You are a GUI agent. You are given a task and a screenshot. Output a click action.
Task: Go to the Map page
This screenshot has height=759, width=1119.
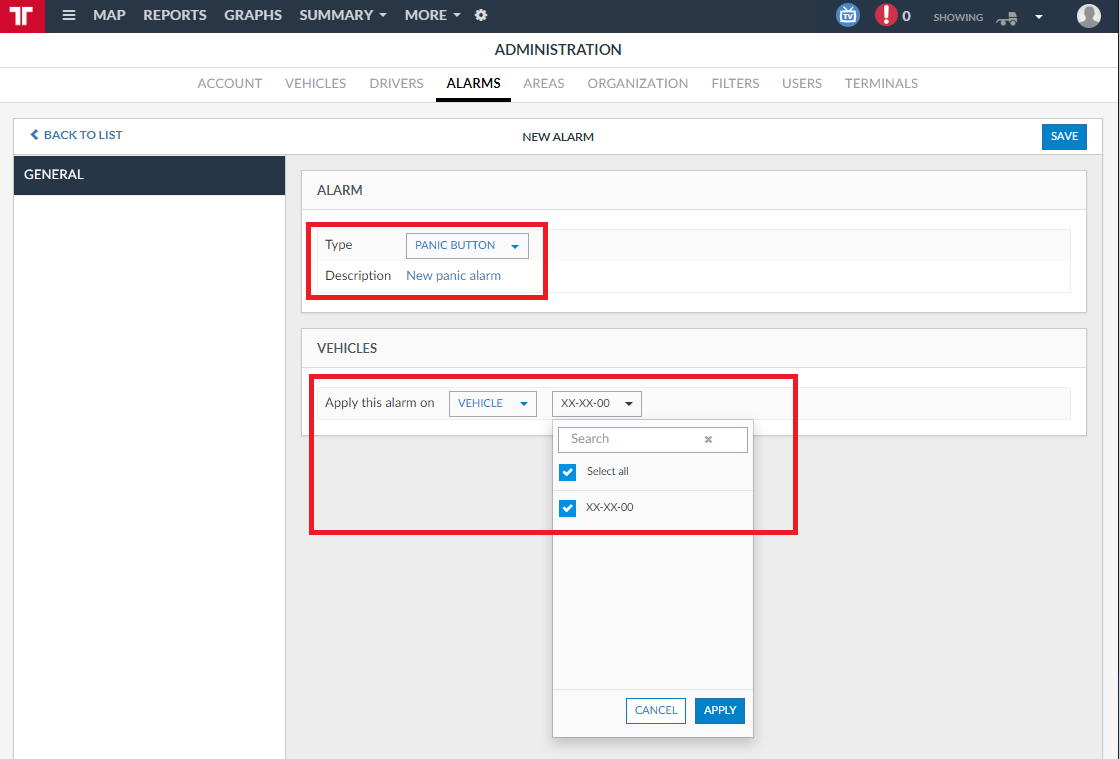(109, 15)
